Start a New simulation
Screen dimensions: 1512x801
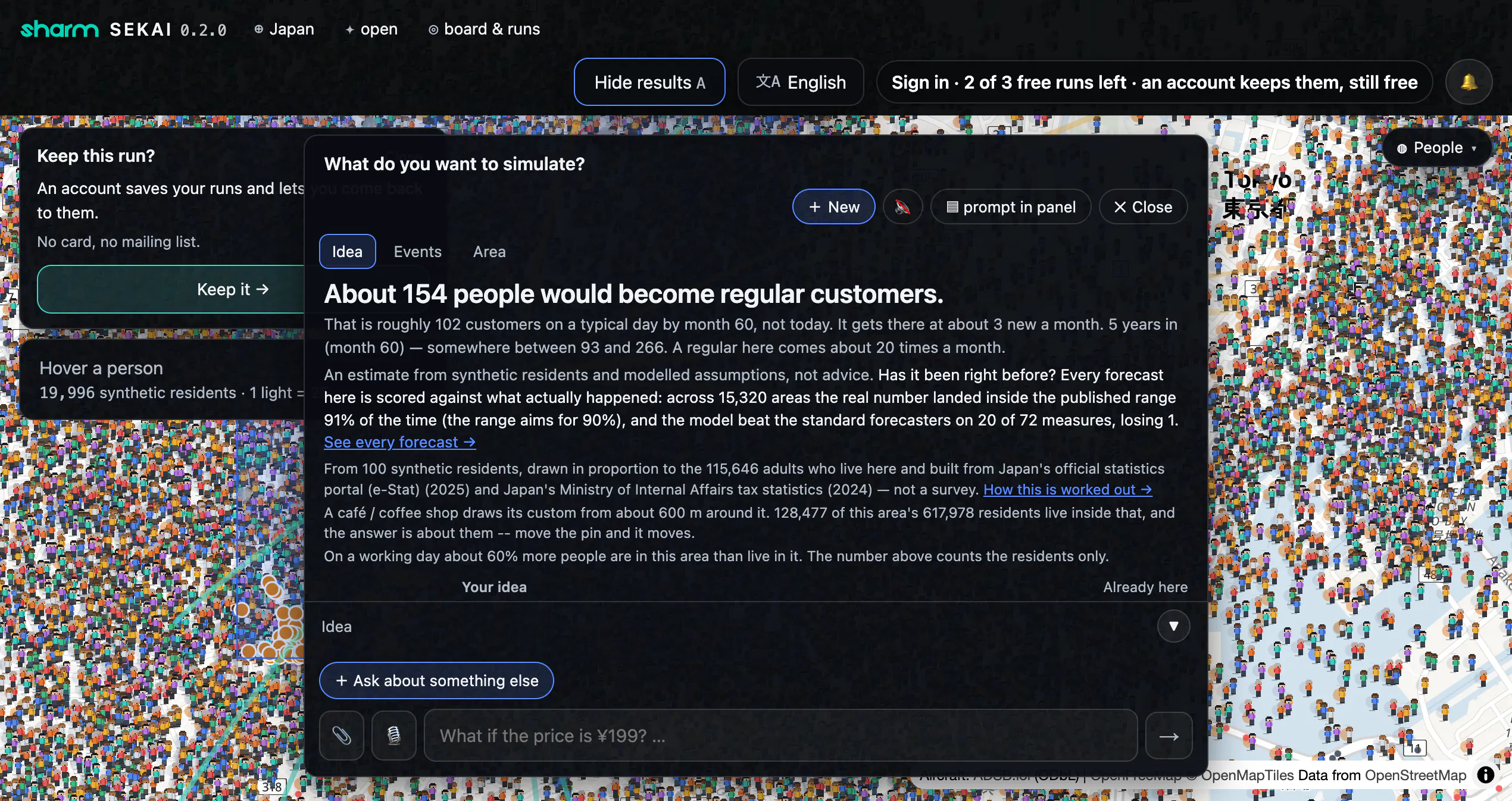coord(833,206)
